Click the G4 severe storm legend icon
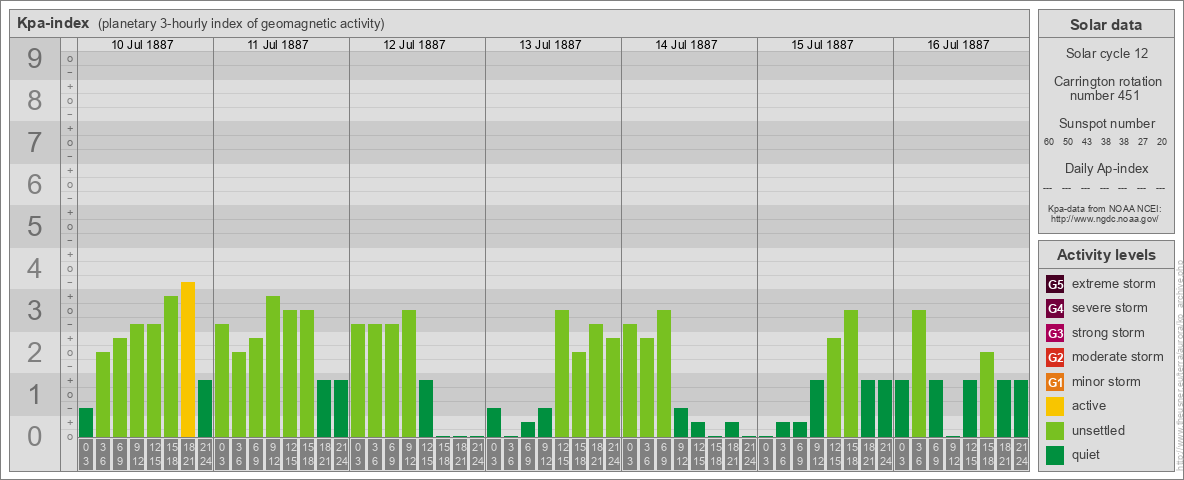The image size is (1184, 480). click(1056, 308)
